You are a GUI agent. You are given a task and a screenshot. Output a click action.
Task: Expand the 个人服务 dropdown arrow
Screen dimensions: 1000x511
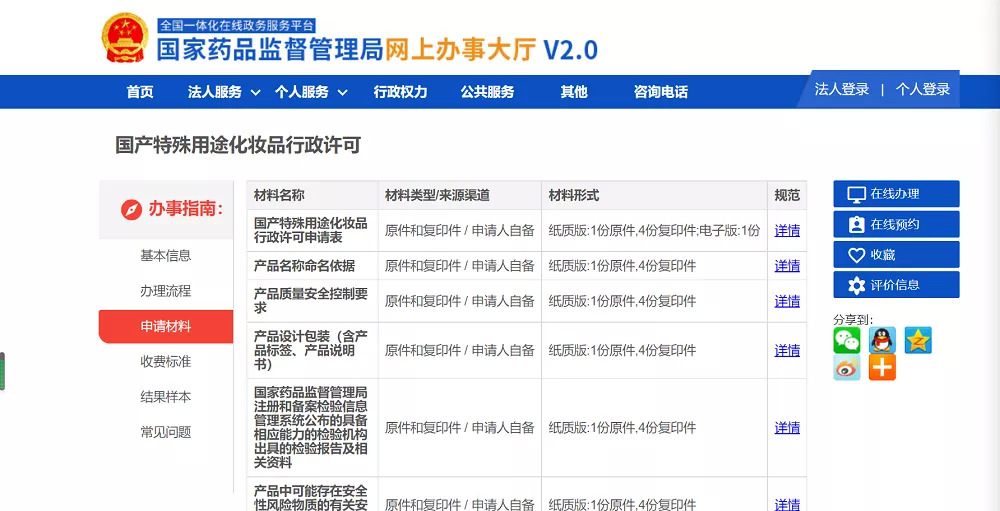[342, 93]
